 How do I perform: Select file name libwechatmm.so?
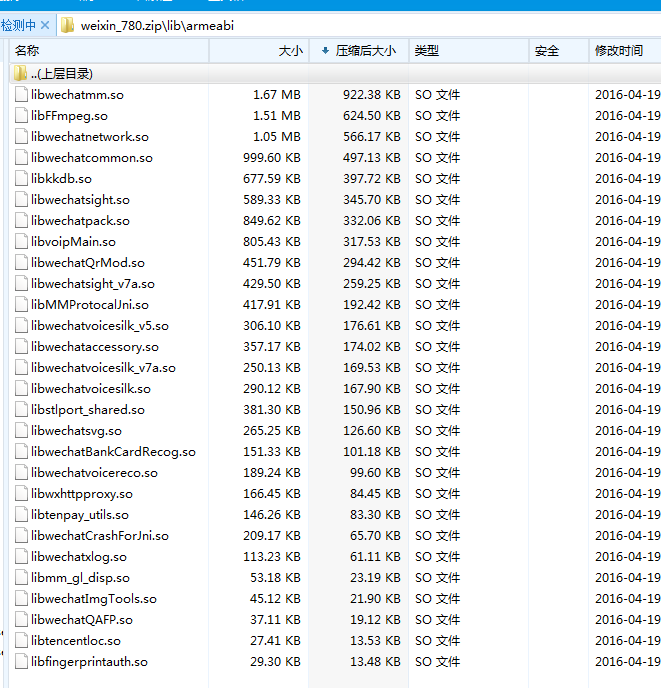tap(77, 95)
